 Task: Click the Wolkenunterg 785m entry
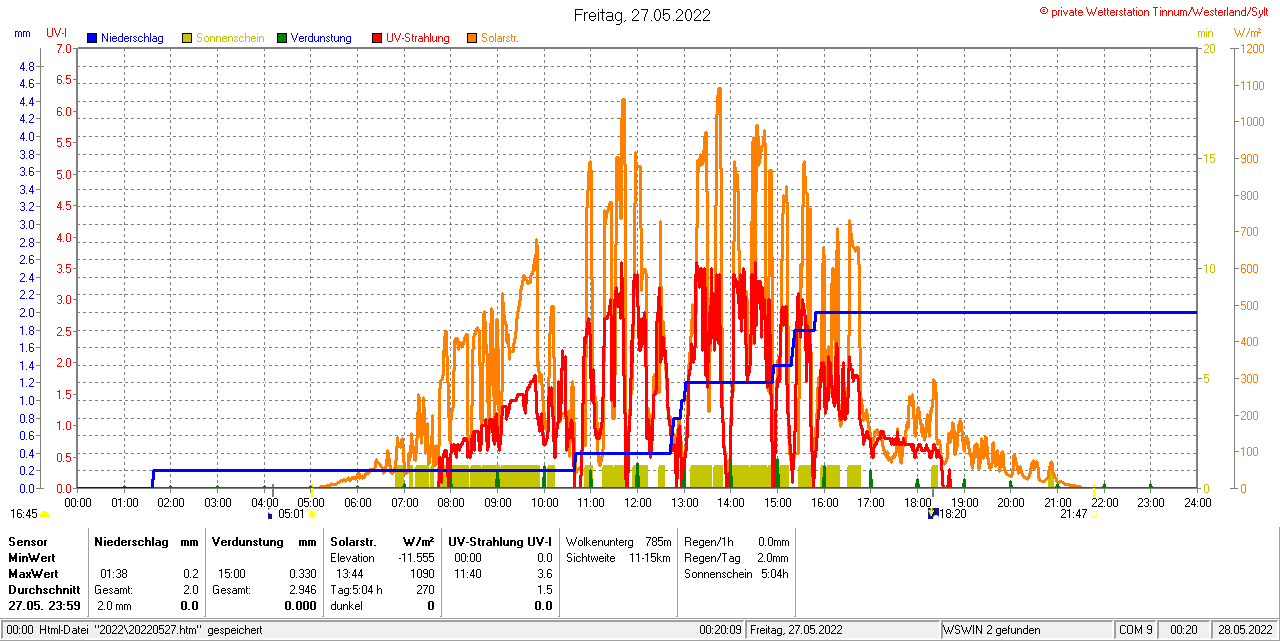click(x=618, y=541)
